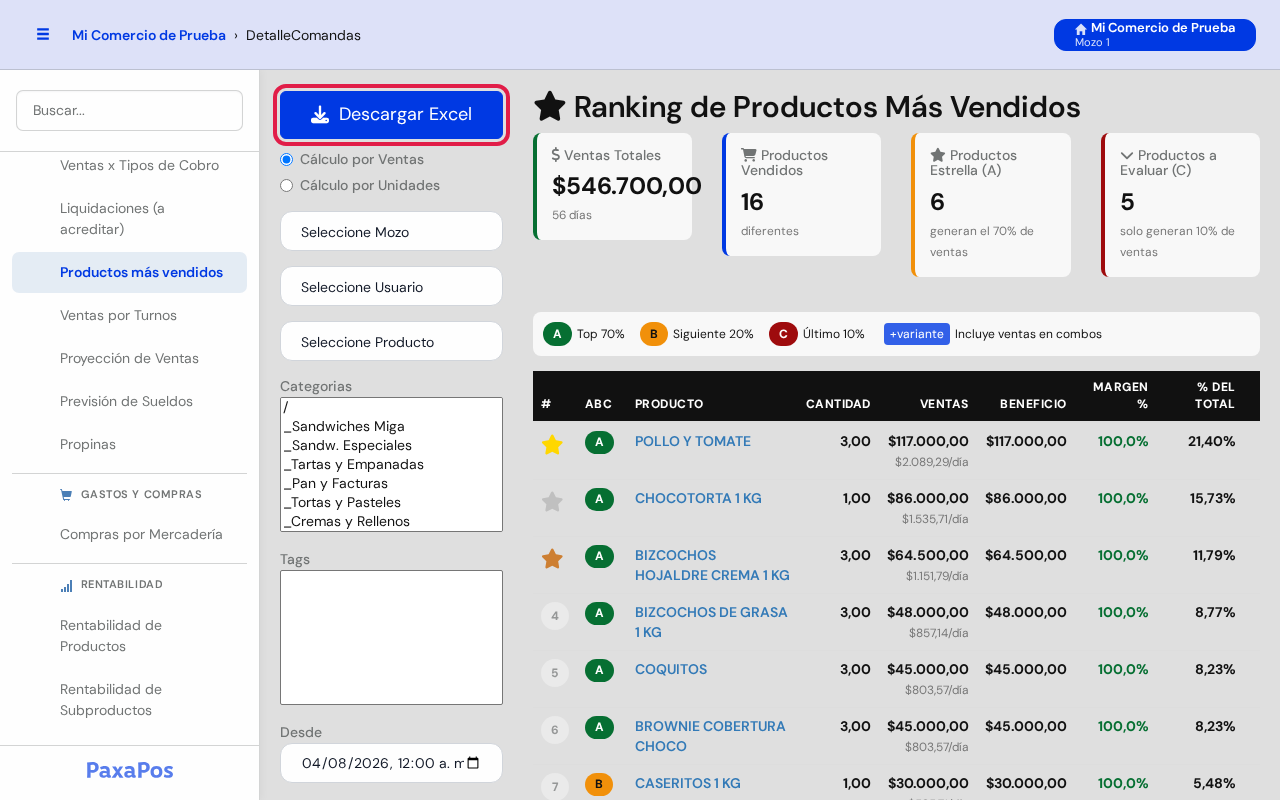Click the Desde date-time field

pyautogui.click(x=391, y=763)
